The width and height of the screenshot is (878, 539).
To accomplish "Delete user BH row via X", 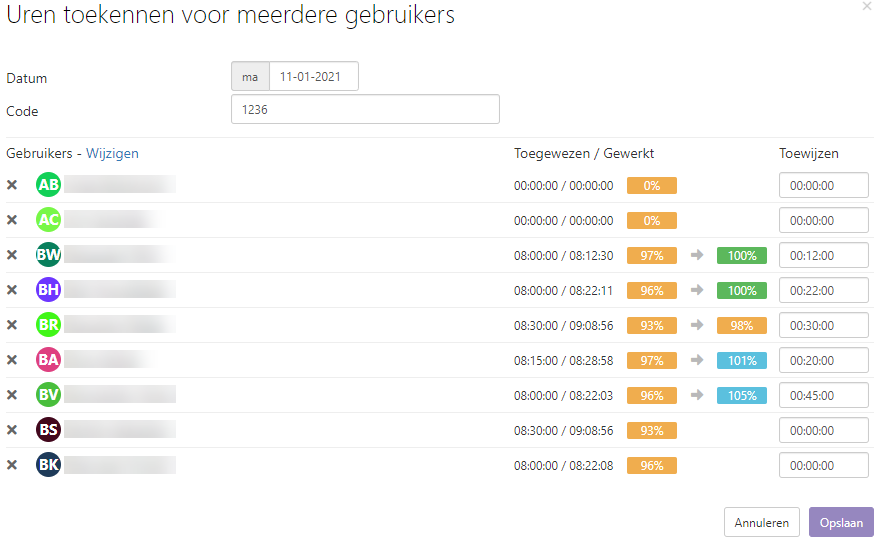I will [x=12, y=290].
